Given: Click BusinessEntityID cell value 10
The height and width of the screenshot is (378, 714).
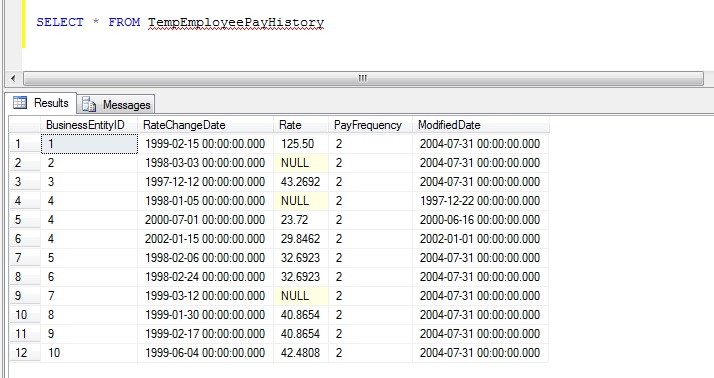Looking at the screenshot, I should point(89,352).
